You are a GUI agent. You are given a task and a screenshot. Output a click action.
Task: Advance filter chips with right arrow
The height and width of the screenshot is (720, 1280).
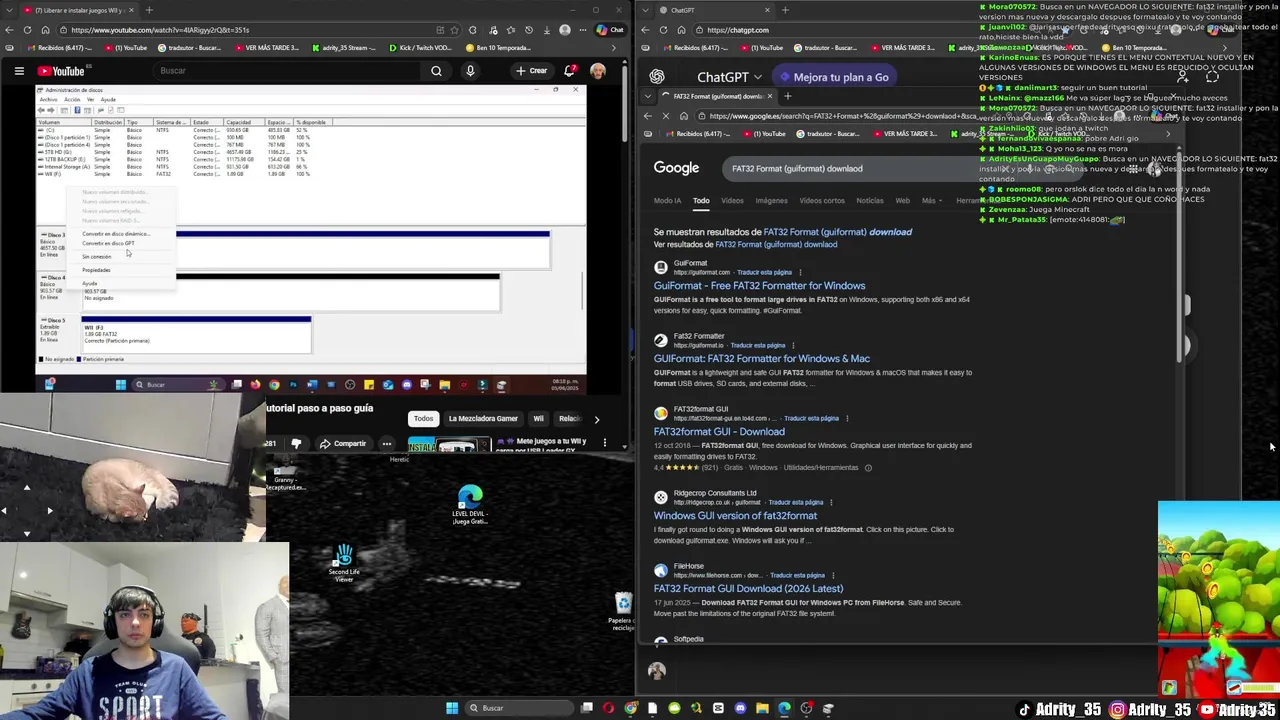[597, 419]
